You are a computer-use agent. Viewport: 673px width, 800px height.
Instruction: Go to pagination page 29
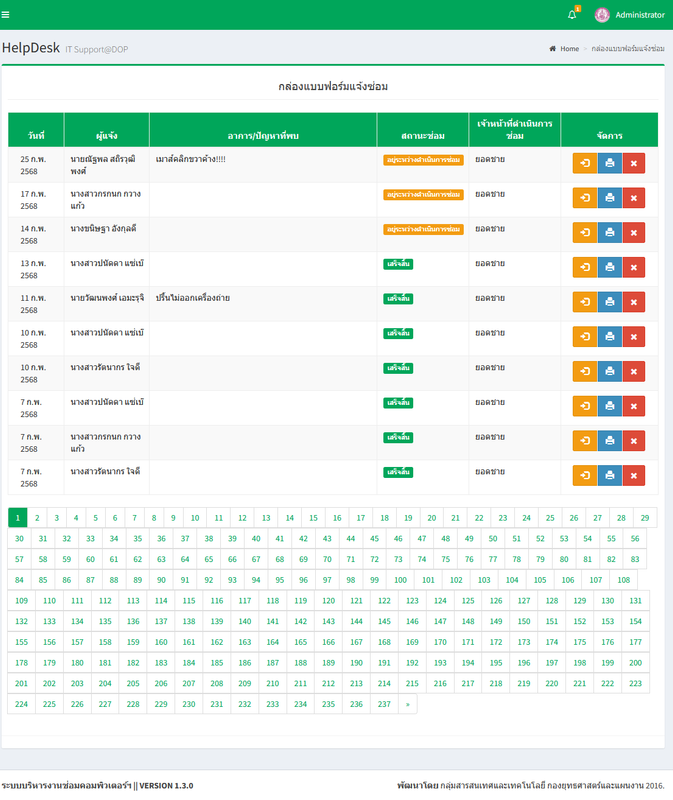(x=645, y=518)
